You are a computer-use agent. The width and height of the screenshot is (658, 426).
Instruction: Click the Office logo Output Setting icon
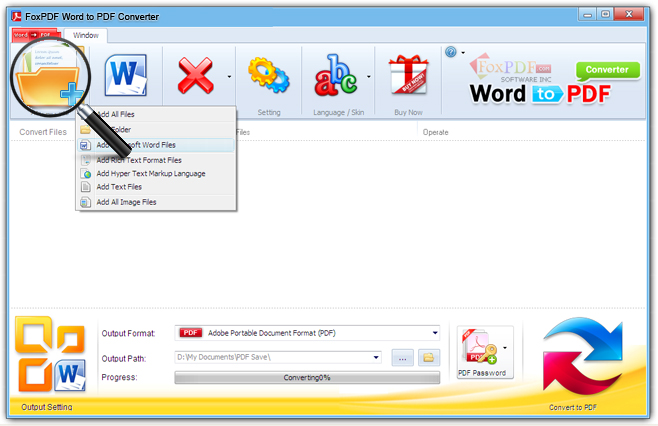click(x=50, y=354)
